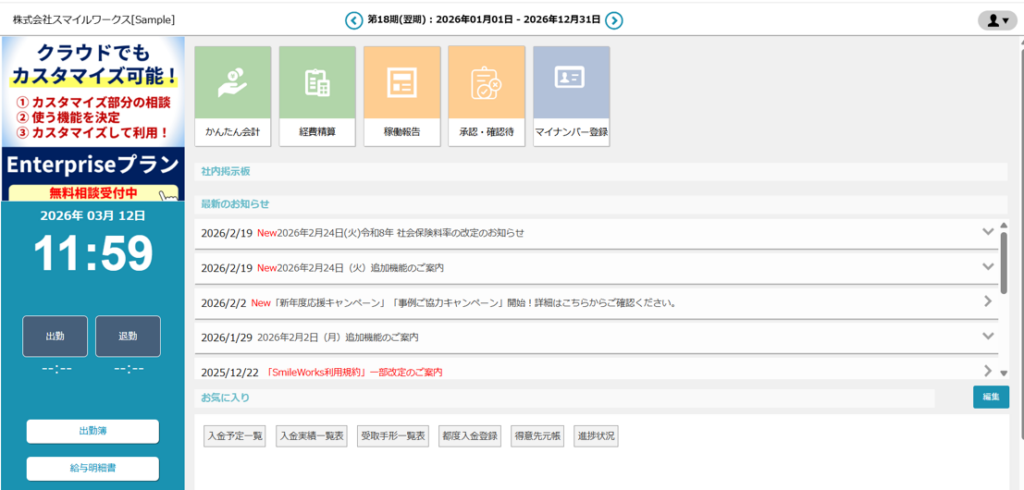Open the 新年度応援キャンペーン notice arrow

click(x=988, y=301)
